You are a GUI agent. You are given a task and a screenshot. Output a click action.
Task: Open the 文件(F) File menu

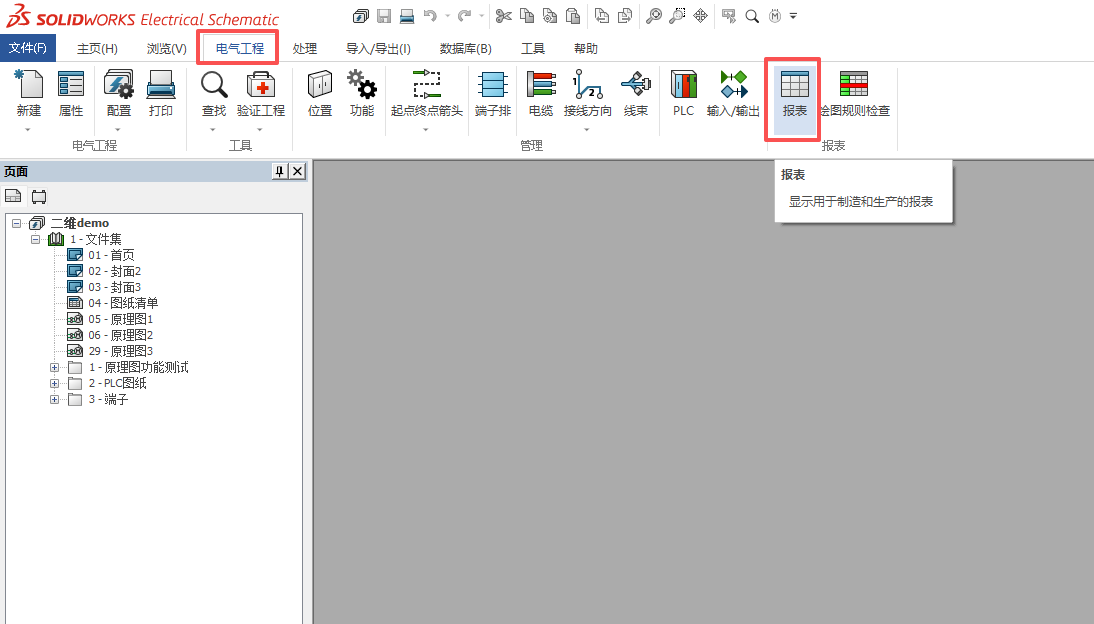tap(28, 49)
